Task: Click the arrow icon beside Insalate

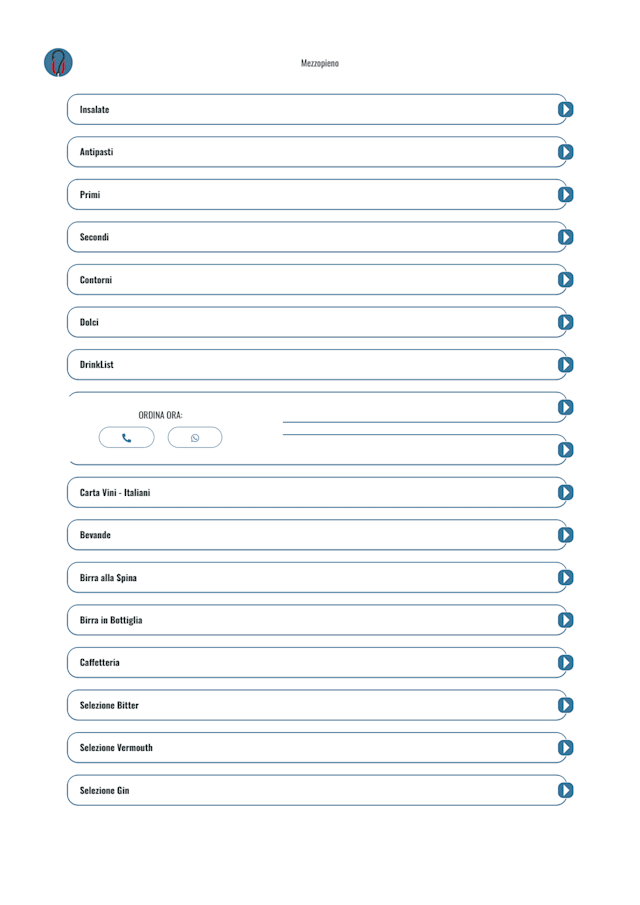Action: (x=565, y=110)
